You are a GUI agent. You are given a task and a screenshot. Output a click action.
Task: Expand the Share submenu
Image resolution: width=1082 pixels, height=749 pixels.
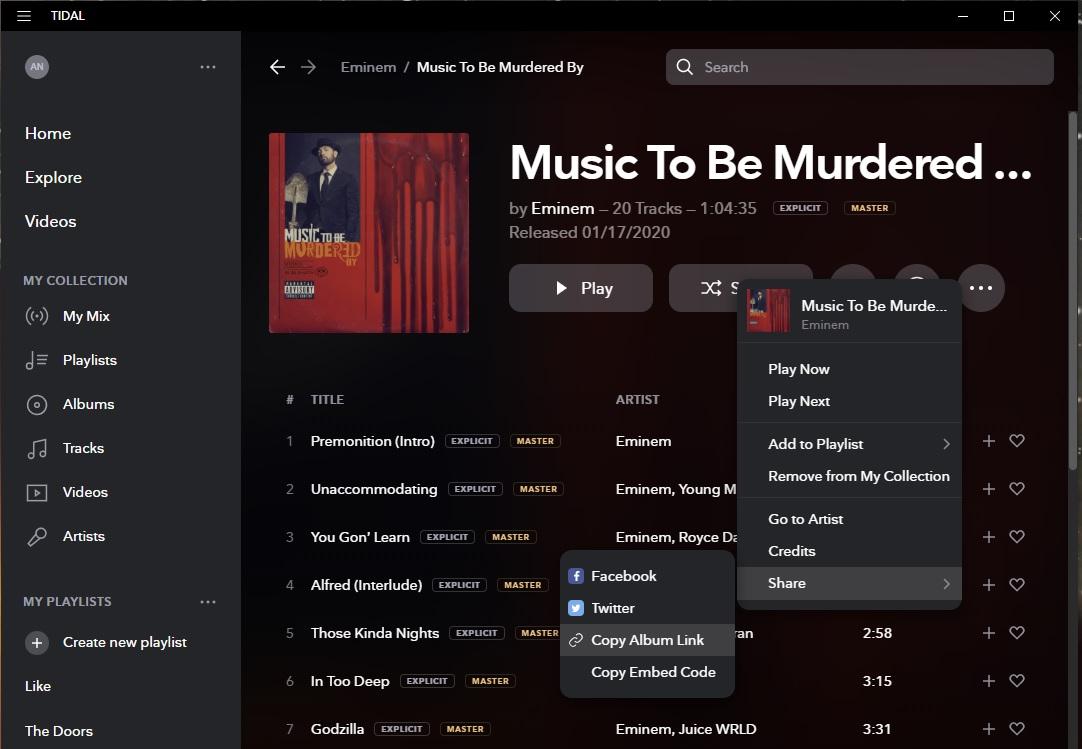pyautogui.click(x=858, y=583)
